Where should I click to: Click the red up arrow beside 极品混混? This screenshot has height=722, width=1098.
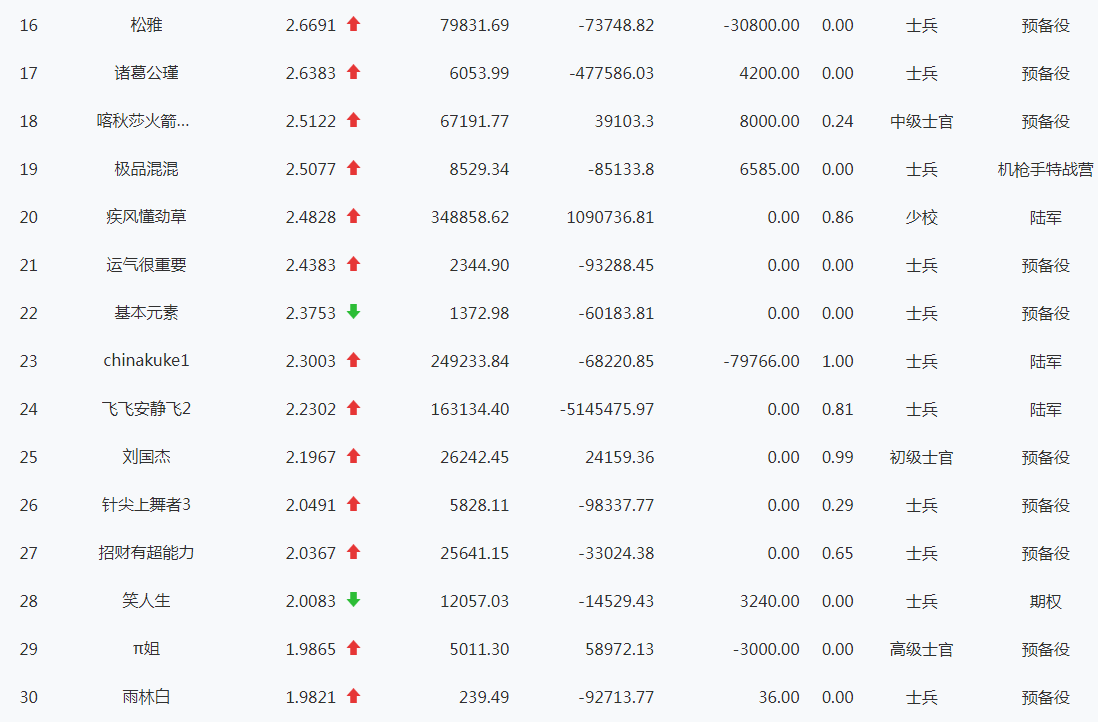click(x=353, y=168)
